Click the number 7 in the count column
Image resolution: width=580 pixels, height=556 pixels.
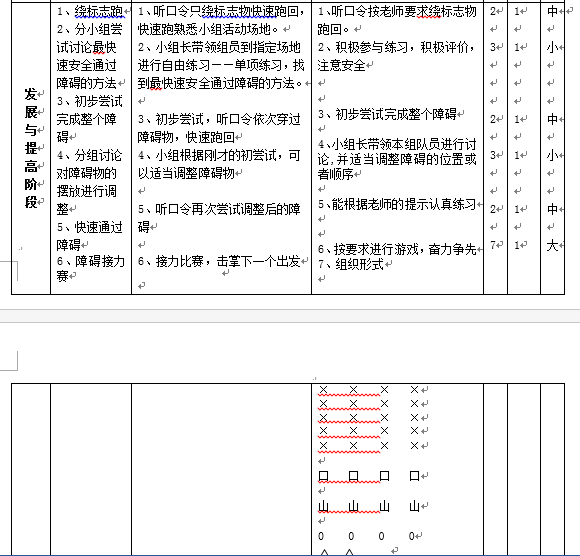[493, 245]
